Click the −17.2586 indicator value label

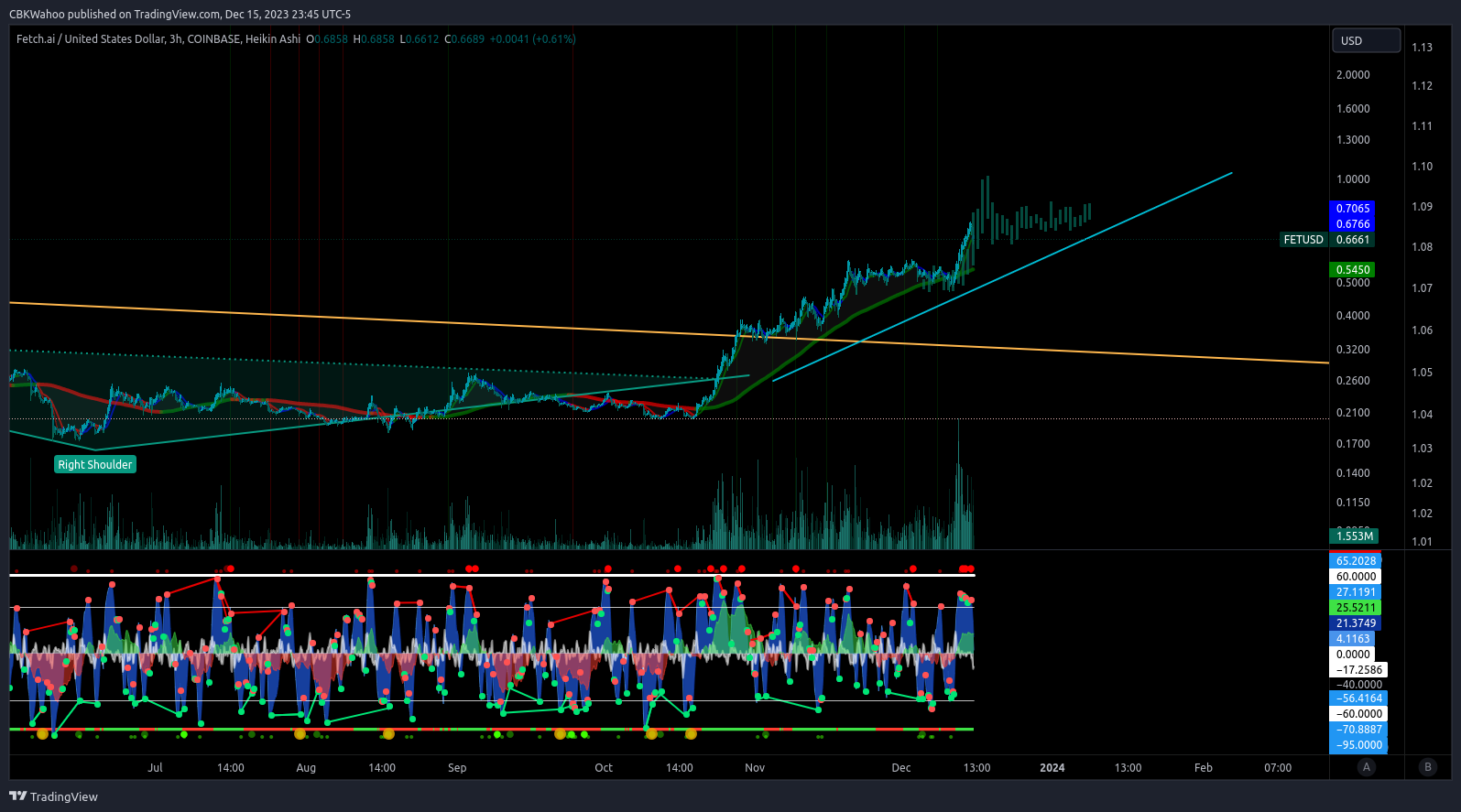(1358, 670)
